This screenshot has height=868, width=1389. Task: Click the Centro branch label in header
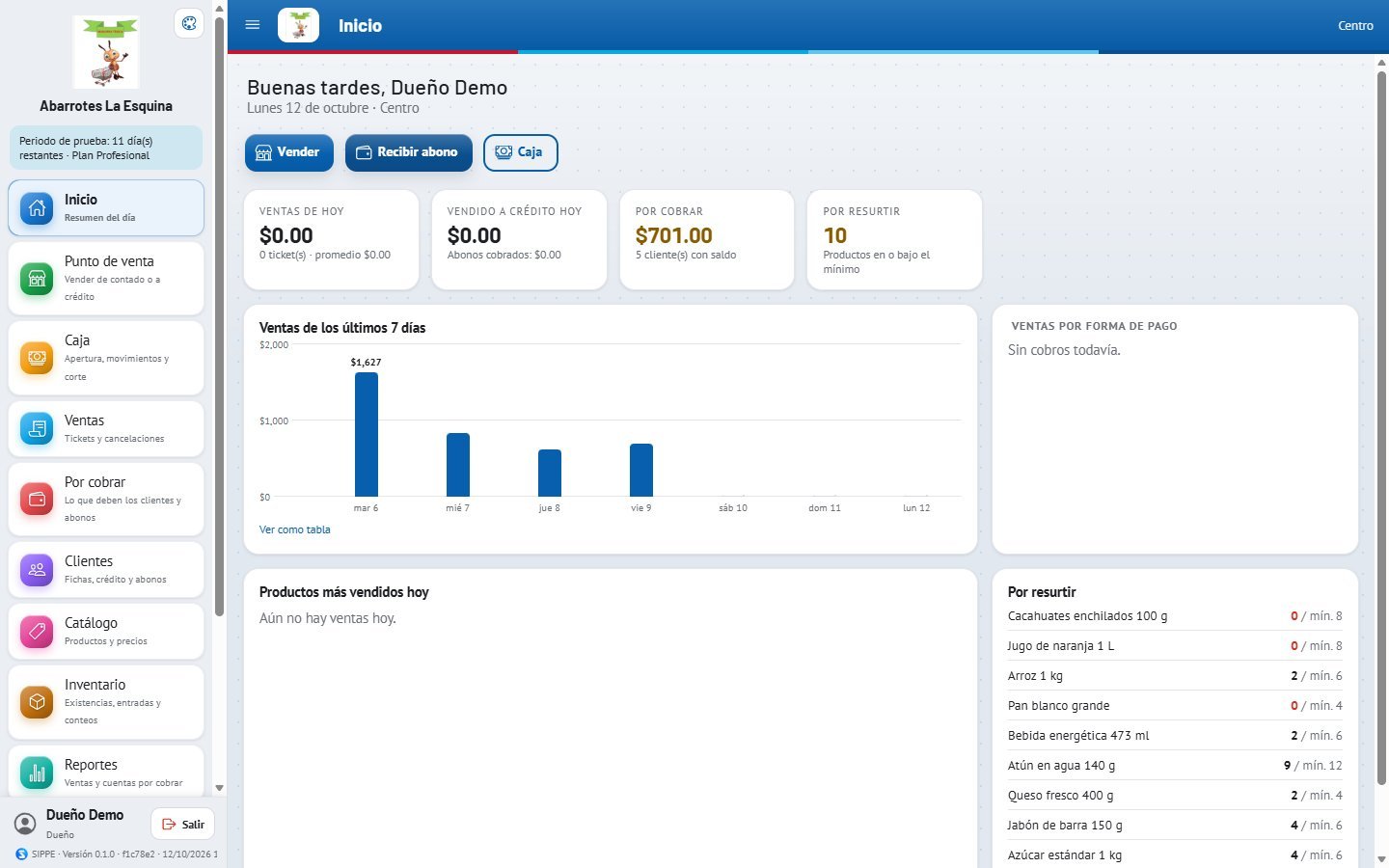coord(1355,26)
